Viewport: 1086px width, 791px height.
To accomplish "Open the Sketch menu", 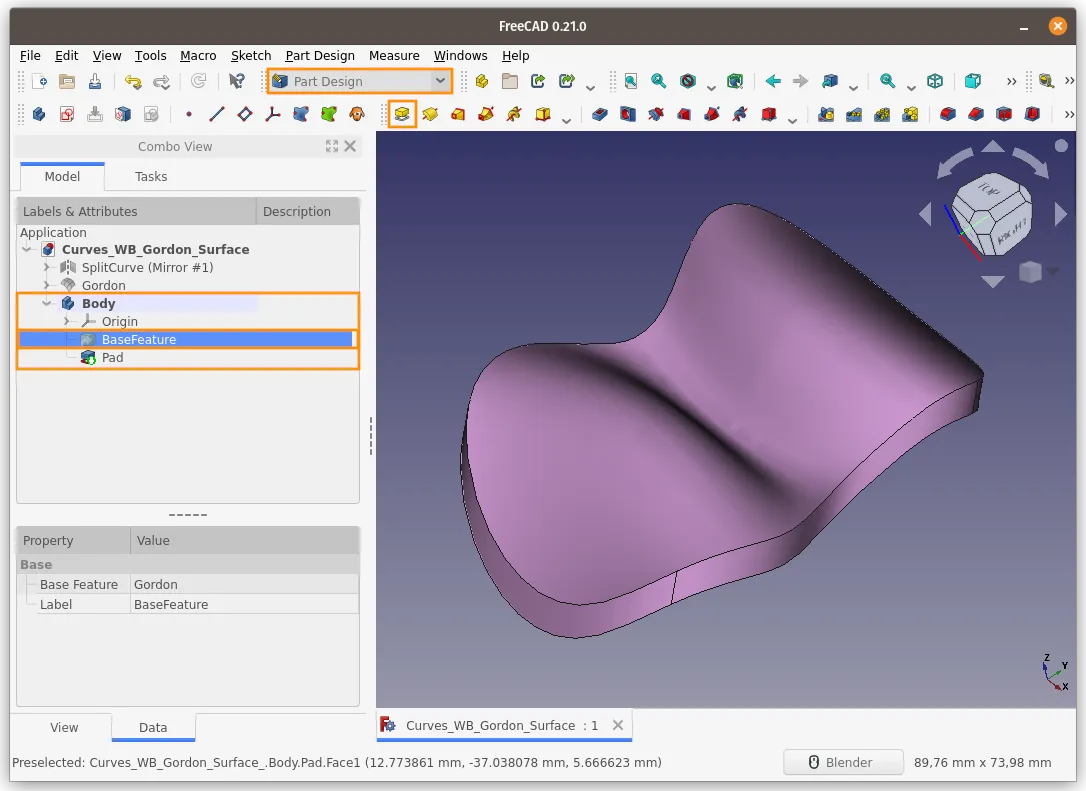I will point(251,55).
